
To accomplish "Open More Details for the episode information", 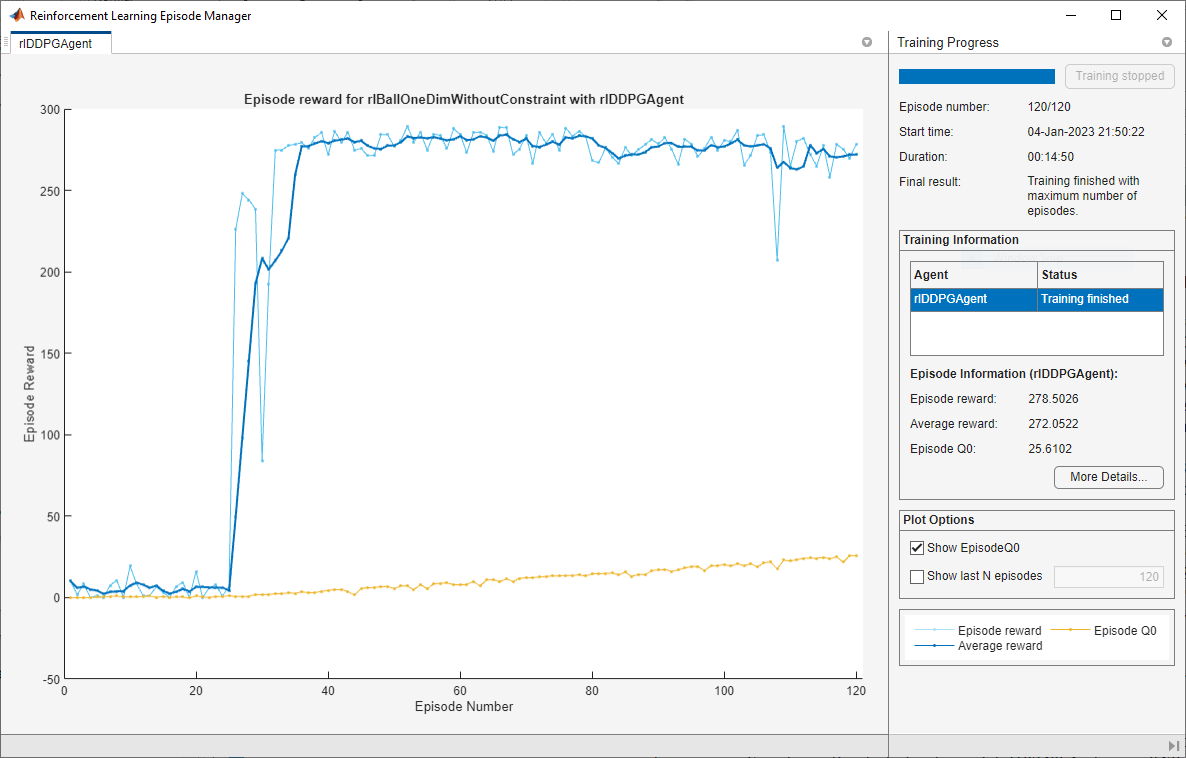I will point(1108,477).
